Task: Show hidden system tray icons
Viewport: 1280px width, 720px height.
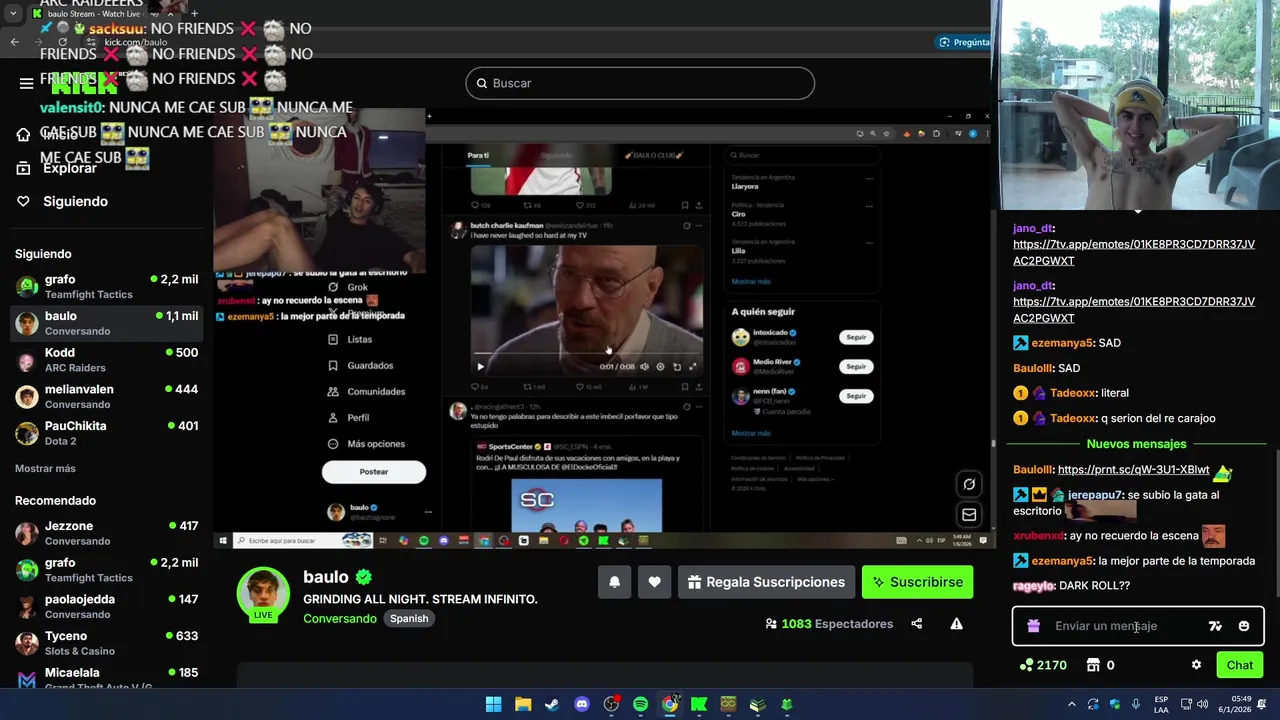Action: coord(1071,705)
